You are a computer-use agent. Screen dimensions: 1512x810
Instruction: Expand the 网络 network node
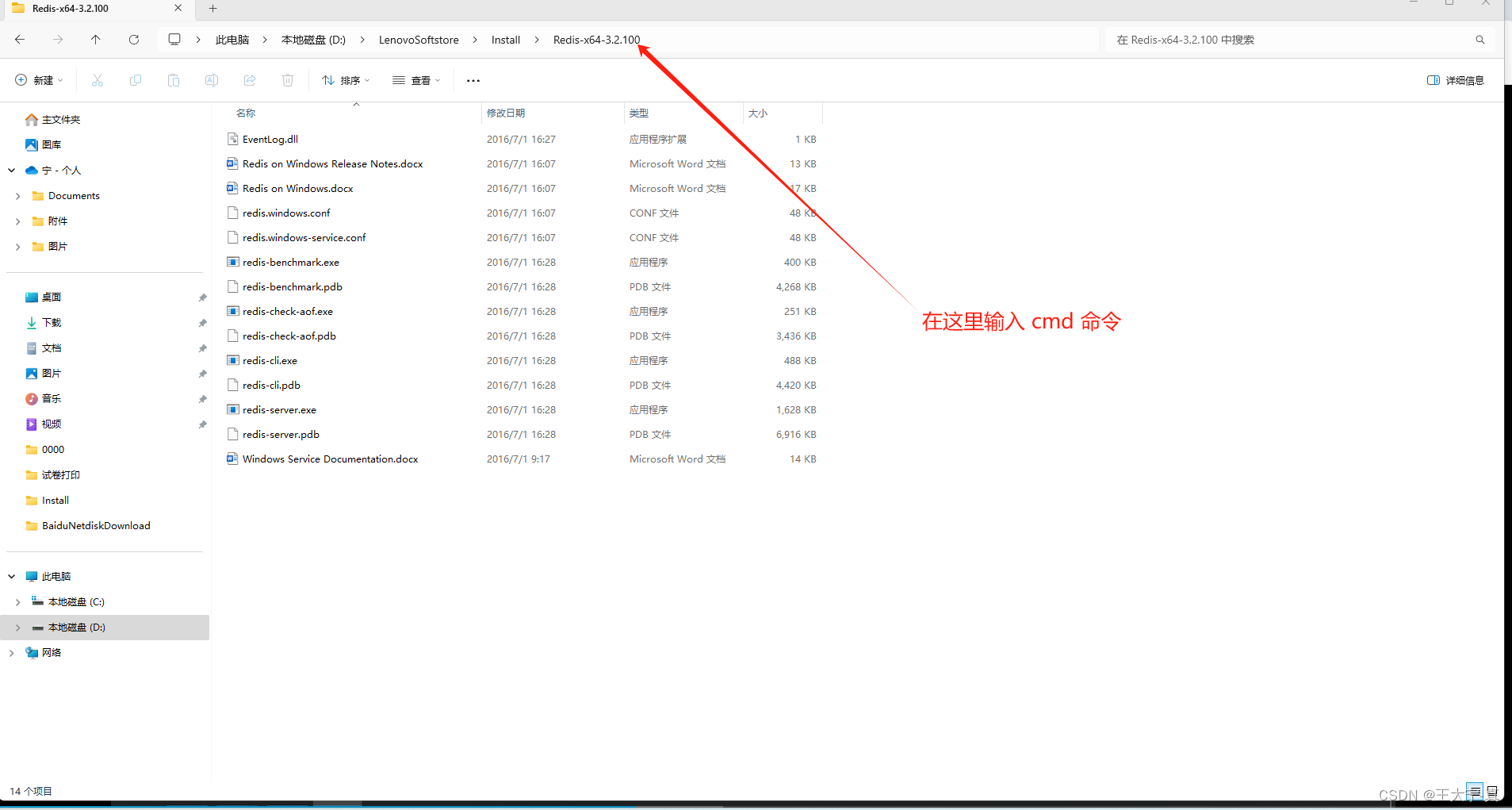point(12,653)
